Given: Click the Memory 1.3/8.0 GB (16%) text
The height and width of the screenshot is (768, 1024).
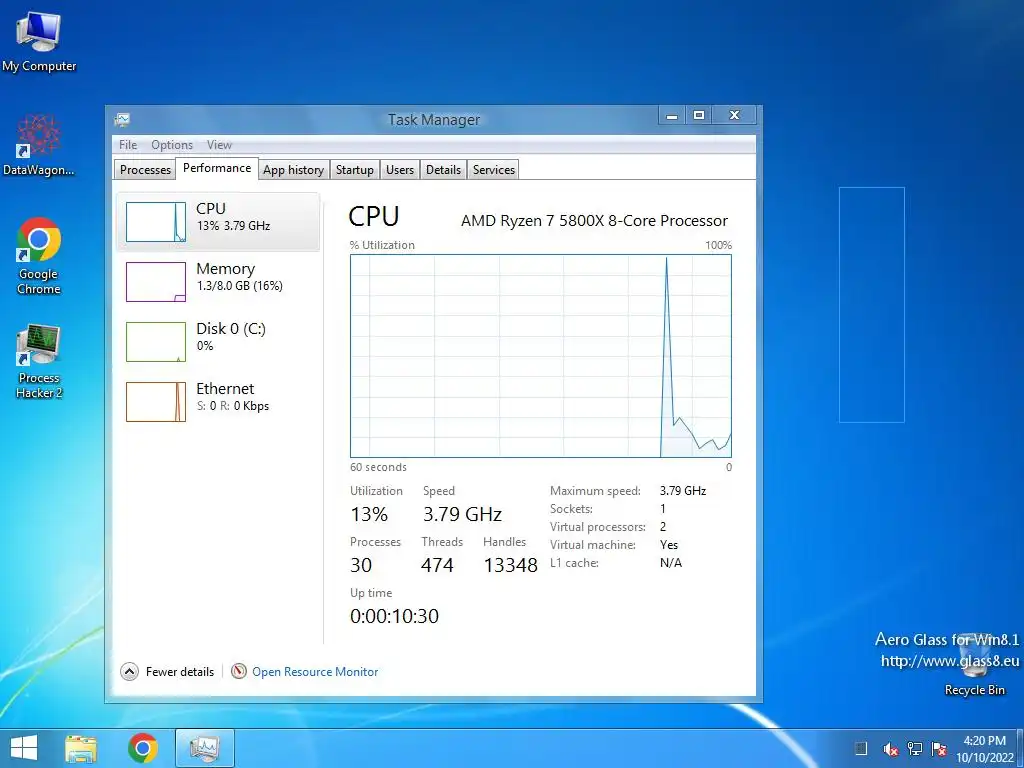Looking at the screenshot, I should tap(240, 286).
